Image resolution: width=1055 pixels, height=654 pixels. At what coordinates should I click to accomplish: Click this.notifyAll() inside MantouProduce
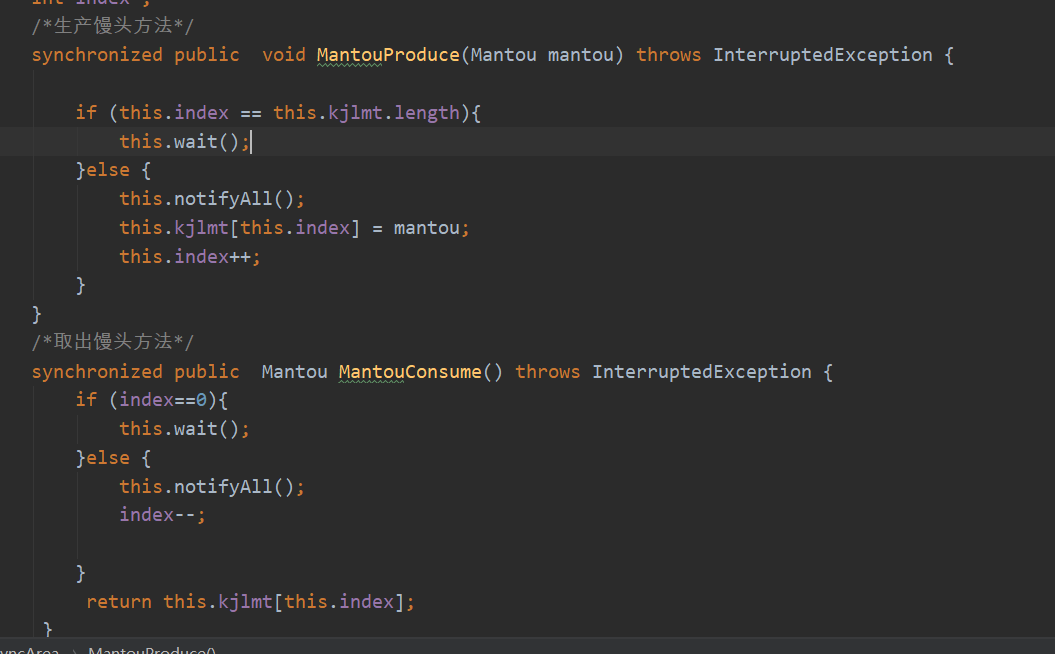point(211,198)
